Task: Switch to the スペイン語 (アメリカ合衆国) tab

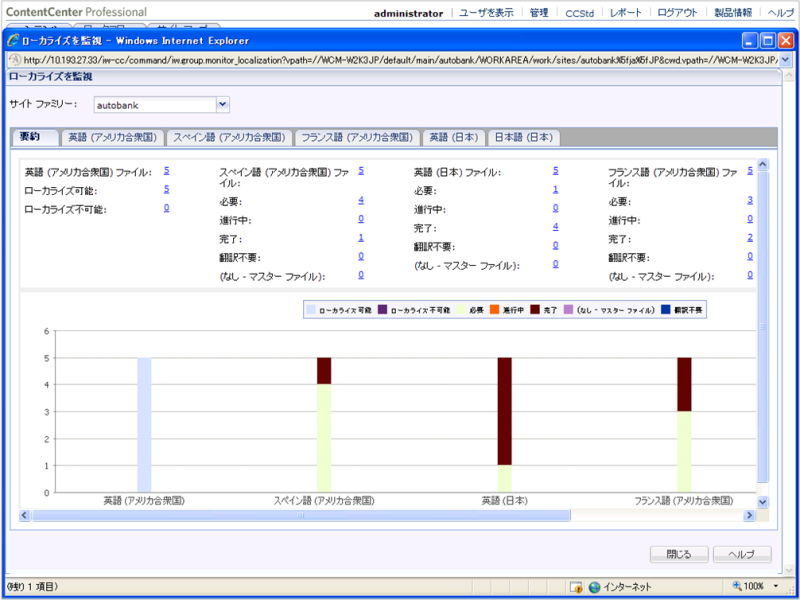Action: [x=226, y=137]
